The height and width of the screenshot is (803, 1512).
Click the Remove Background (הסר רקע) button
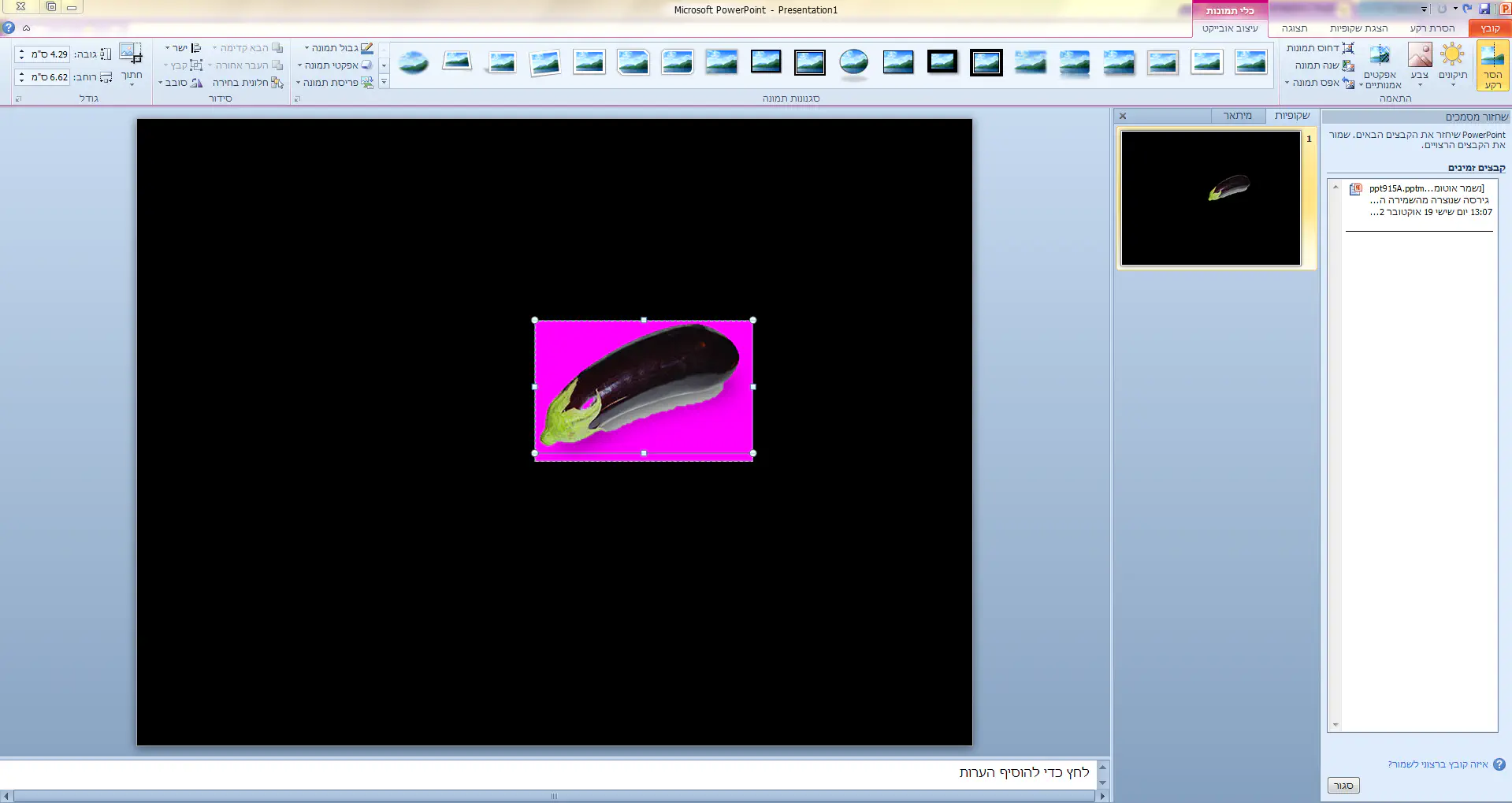[1492, 66]
